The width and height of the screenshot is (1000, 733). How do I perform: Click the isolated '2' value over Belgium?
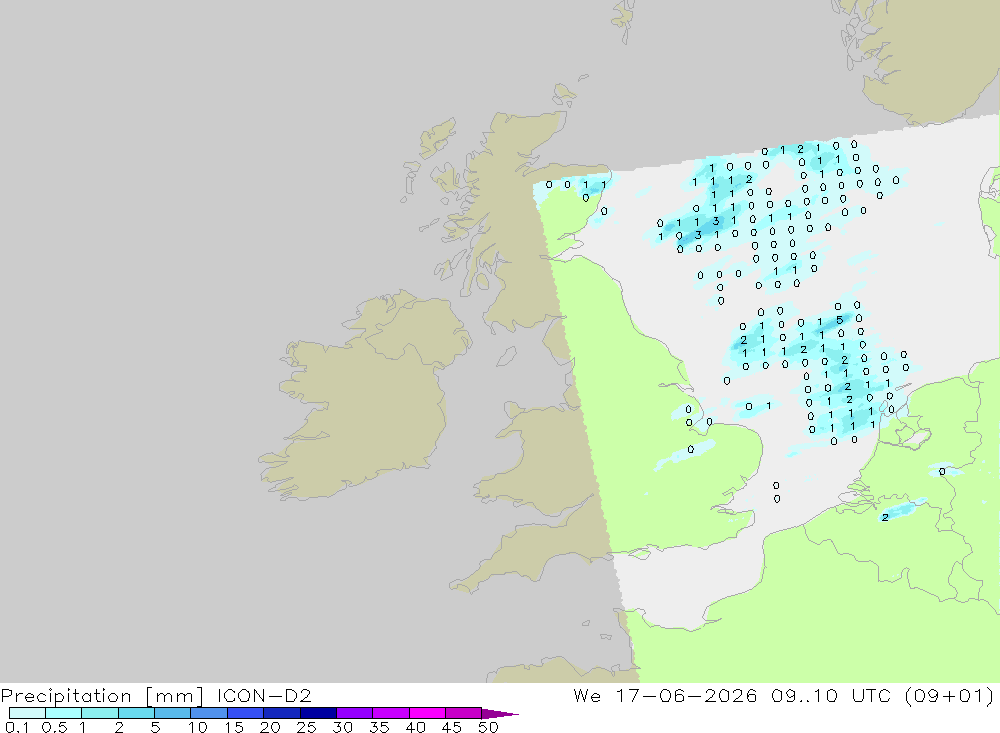pos(885,517)
